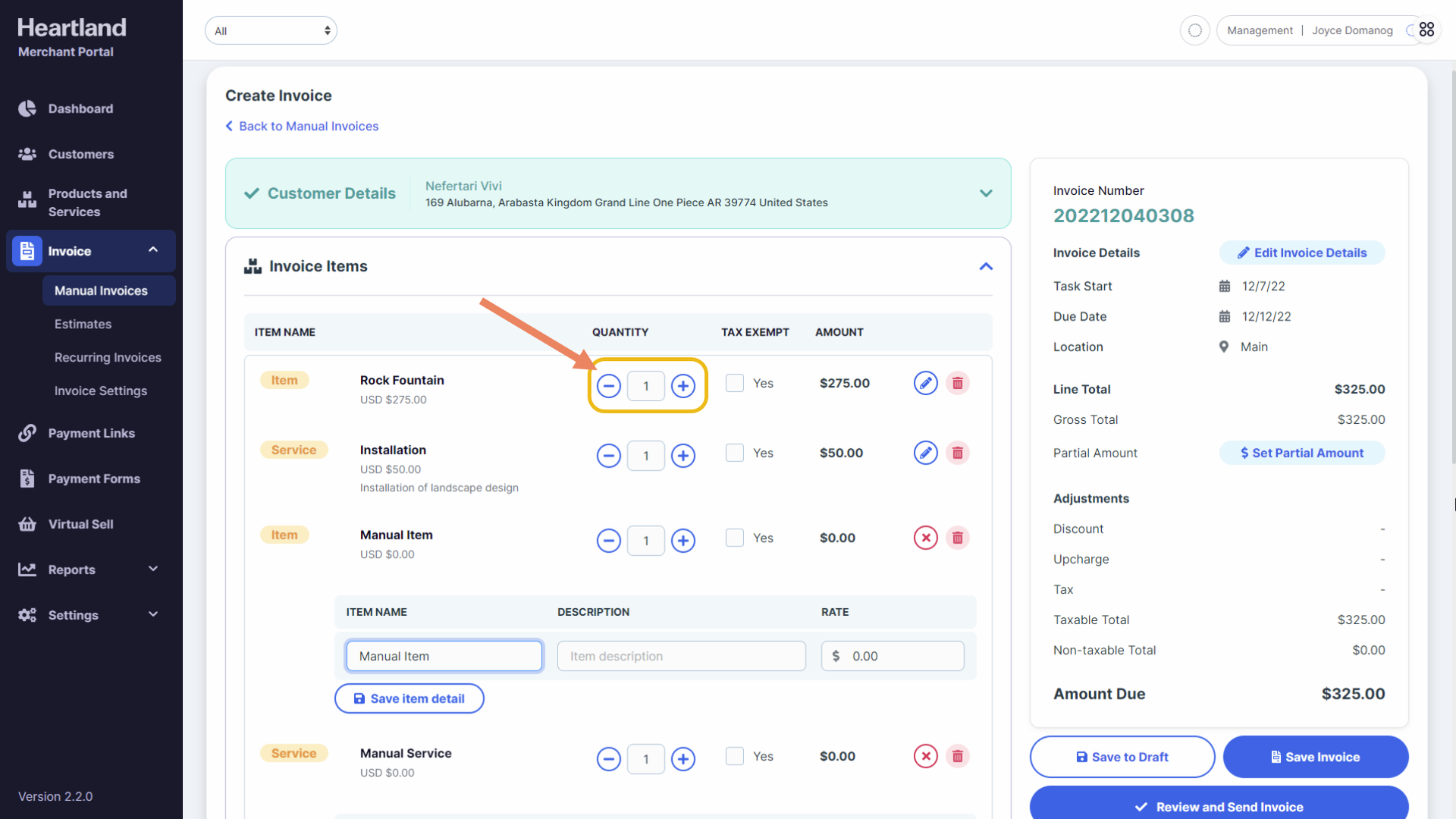The width and height of the screenshot is (1456, 819).
Task: Click the edit pencil for Rock Fountain
Action: [x=925, y=384]
